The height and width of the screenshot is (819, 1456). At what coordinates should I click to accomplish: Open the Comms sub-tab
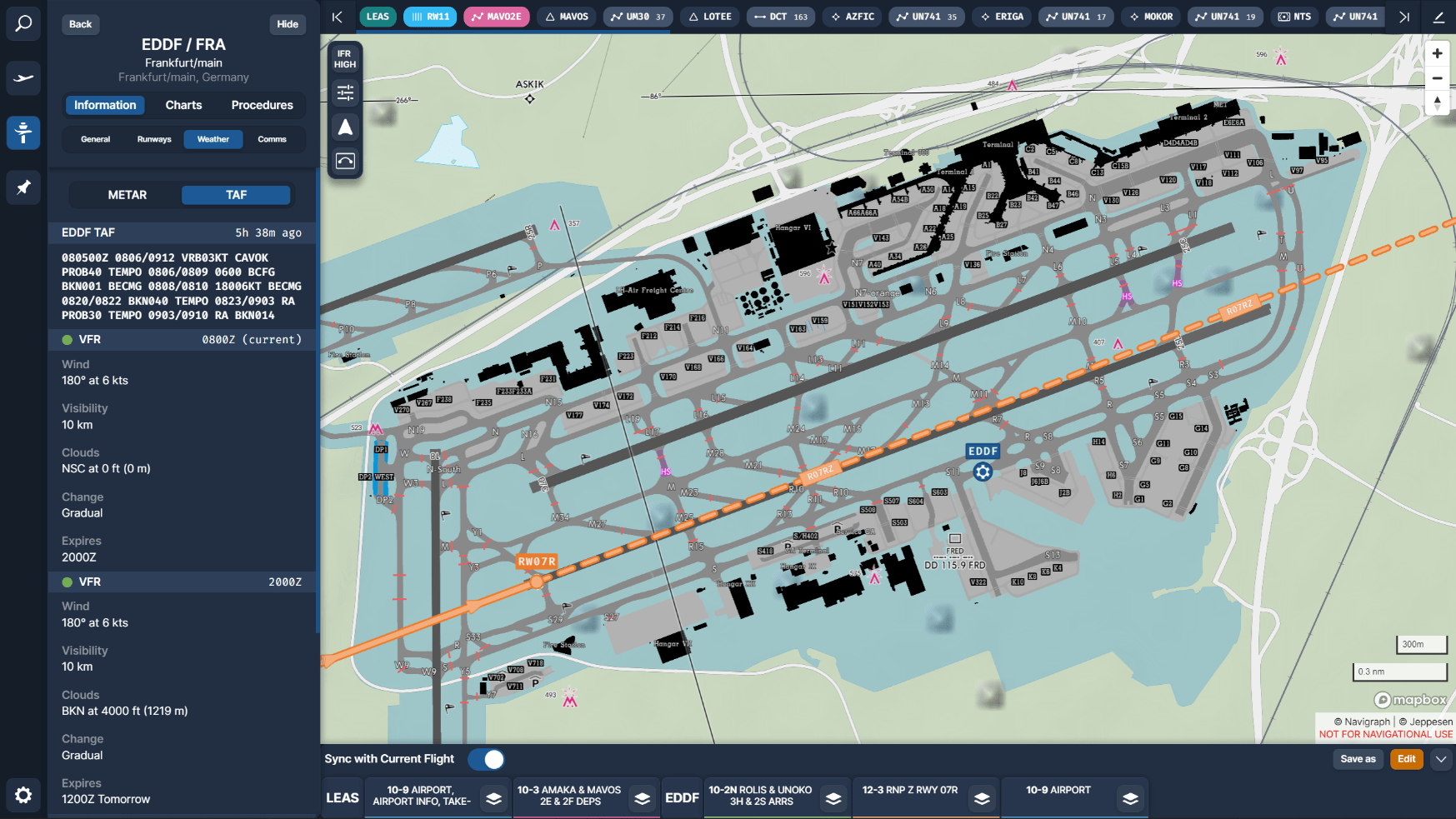[x=273, y=139]
